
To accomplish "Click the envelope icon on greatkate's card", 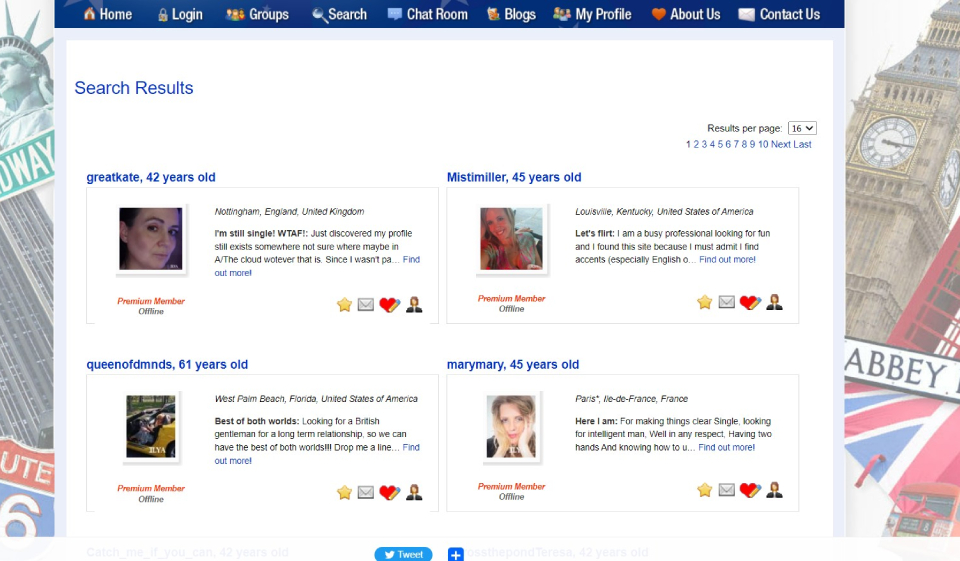I will click(366, 305).
